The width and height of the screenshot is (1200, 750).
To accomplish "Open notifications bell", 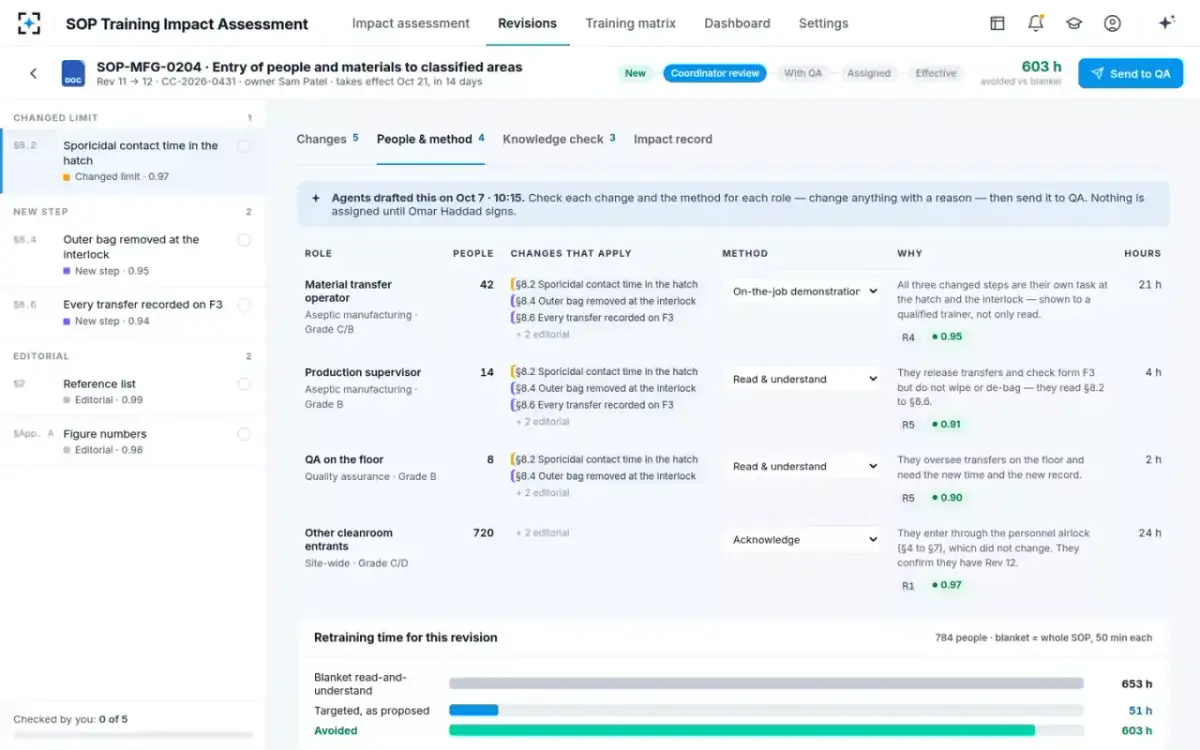I will click(1035, 23).
